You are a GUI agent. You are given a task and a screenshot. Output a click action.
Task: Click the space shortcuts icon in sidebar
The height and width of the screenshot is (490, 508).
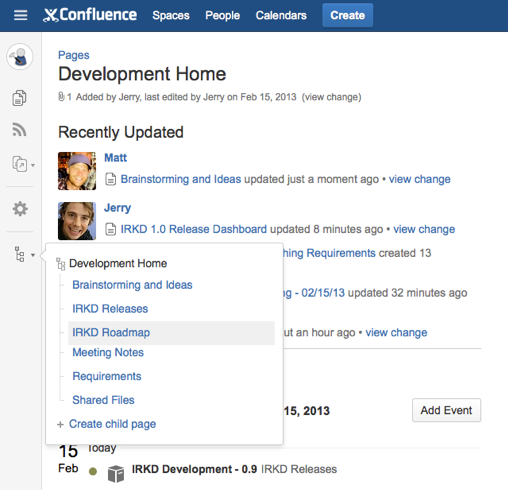[19, 164]
